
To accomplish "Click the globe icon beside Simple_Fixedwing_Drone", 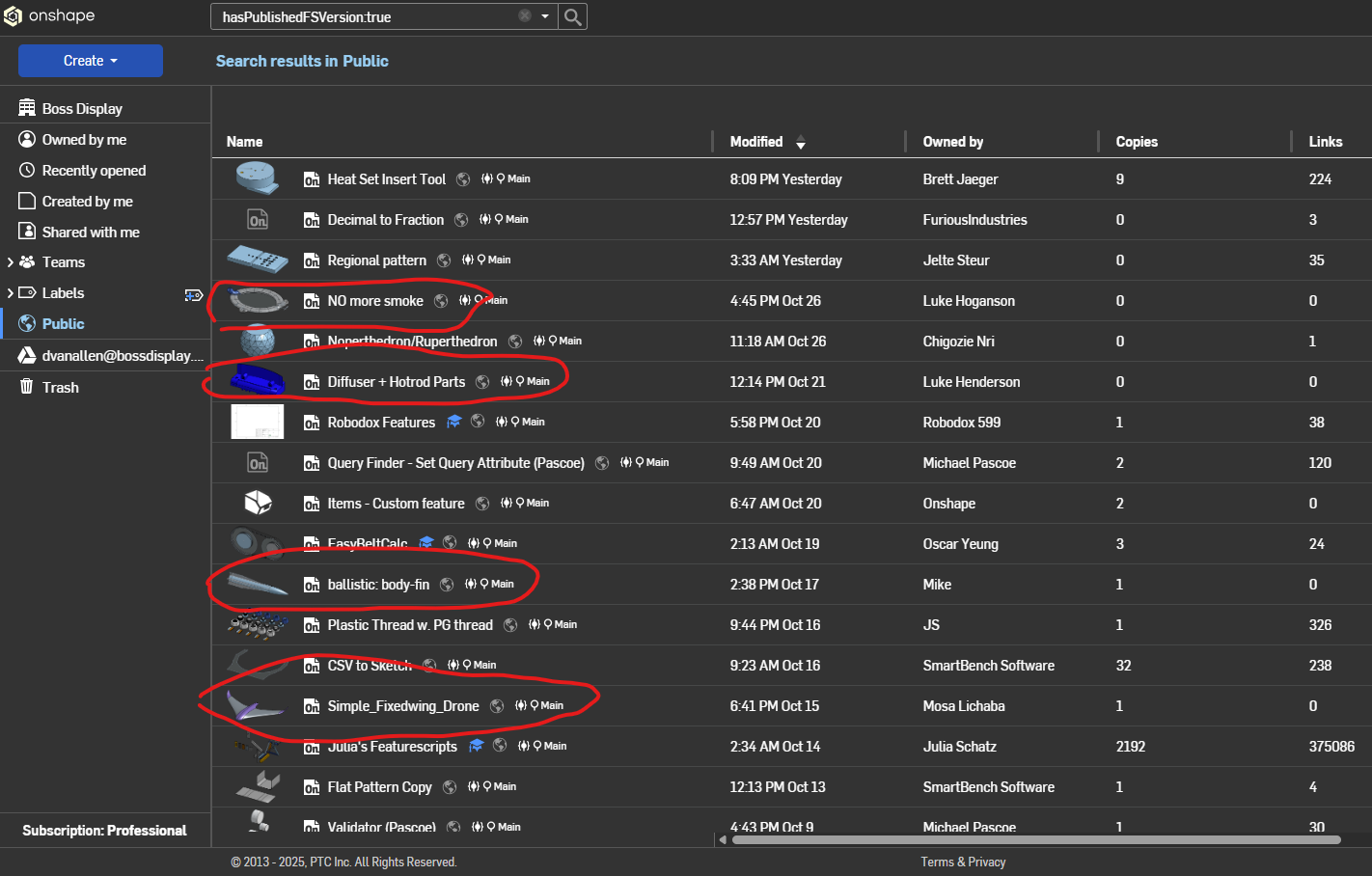I will click(497, 706).
